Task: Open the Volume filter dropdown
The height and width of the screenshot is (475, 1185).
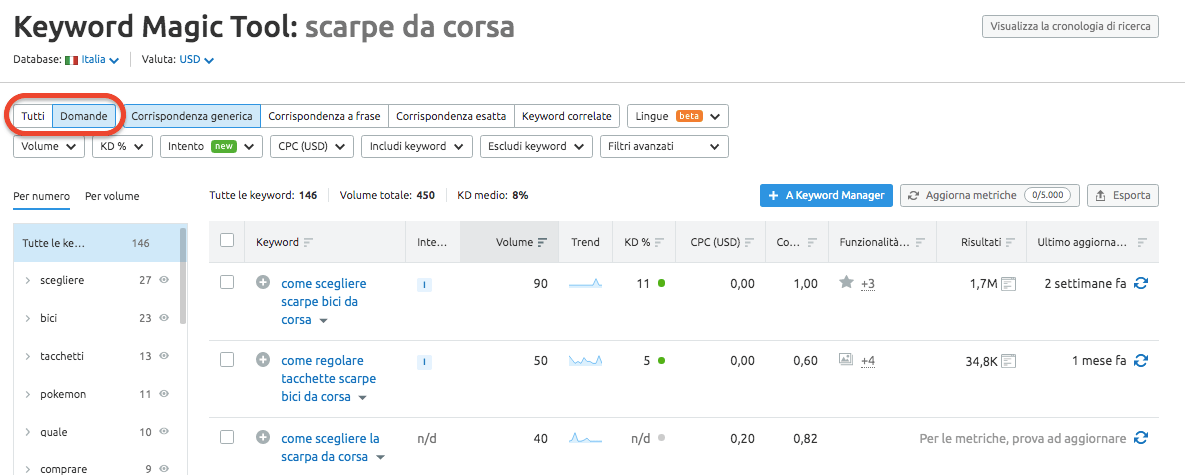Action: [x=48, y=147]
